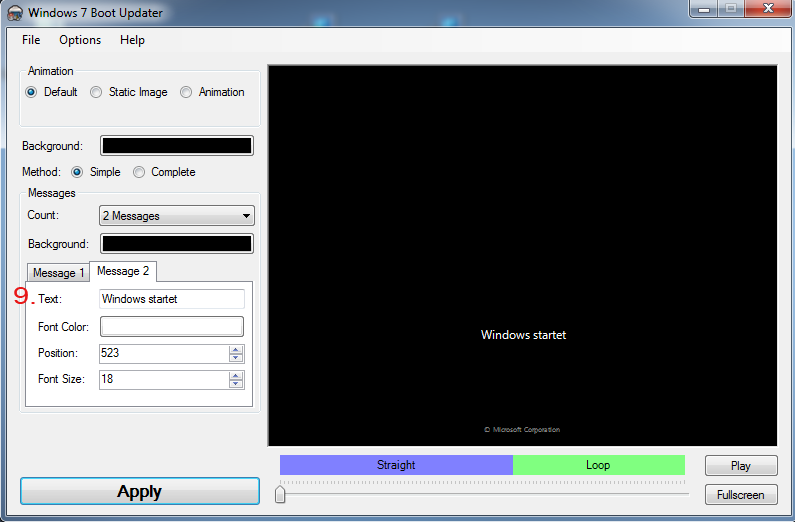Increase the Font Size with up arrow
The height and width of the screenshot is (522, 795).
236,375
